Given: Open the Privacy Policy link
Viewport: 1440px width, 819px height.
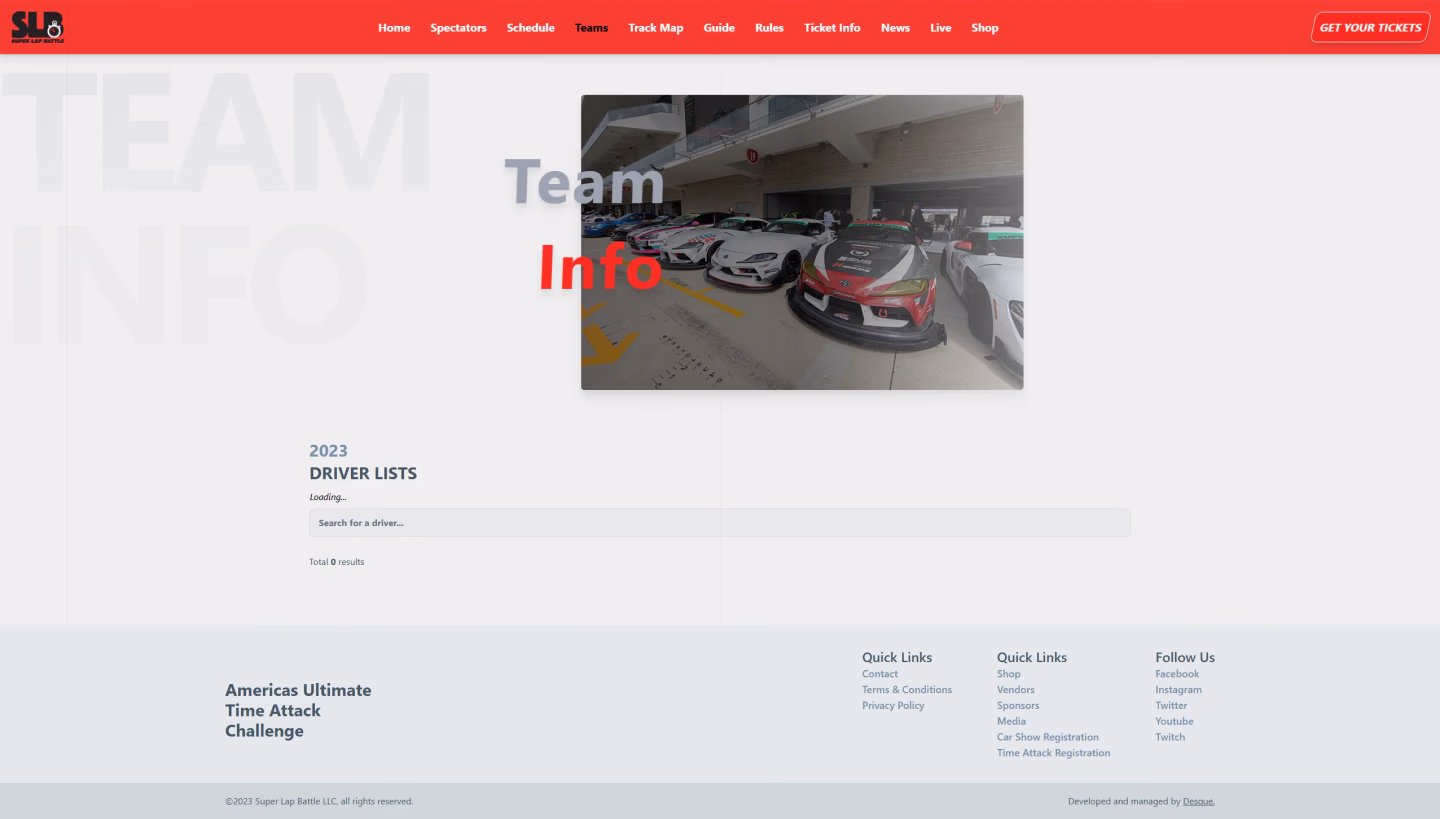Looking at the screenshot, I should (893, 706).
